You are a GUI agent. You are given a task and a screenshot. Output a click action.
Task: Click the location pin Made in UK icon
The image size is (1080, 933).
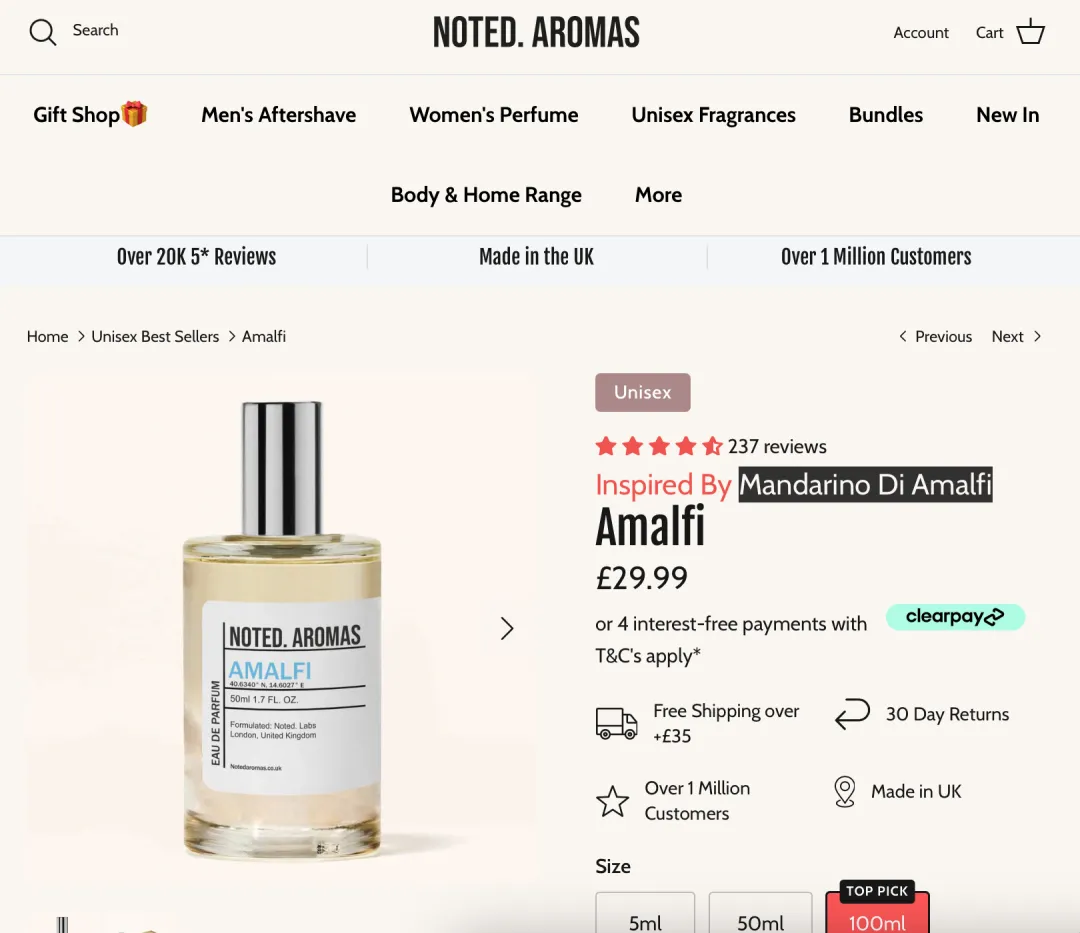(x=844, y=792)
